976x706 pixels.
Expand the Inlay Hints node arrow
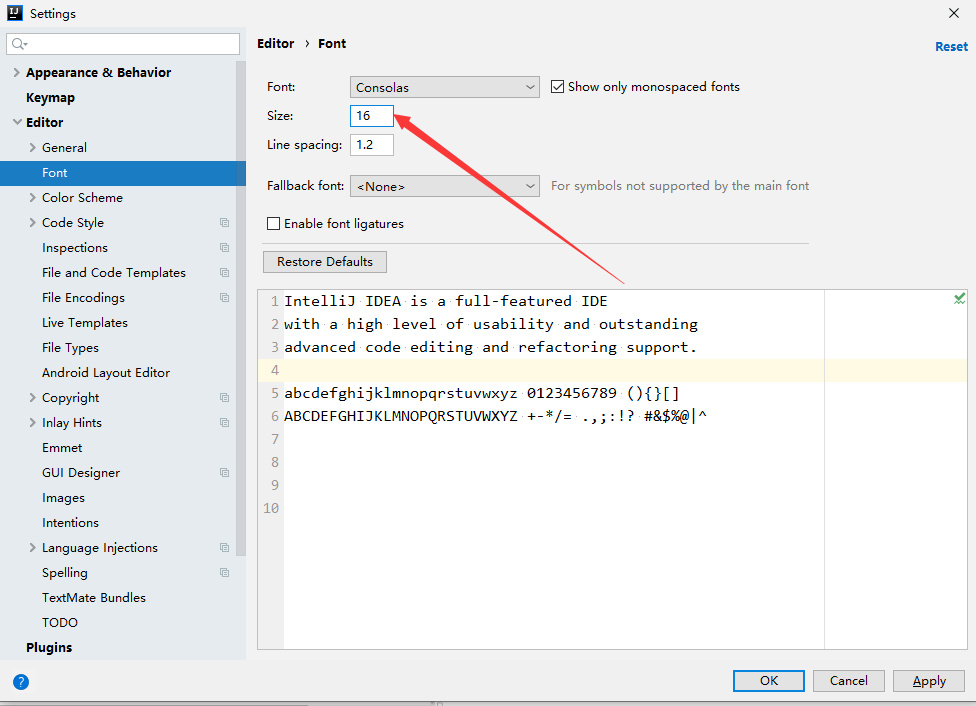pos(32,422)
